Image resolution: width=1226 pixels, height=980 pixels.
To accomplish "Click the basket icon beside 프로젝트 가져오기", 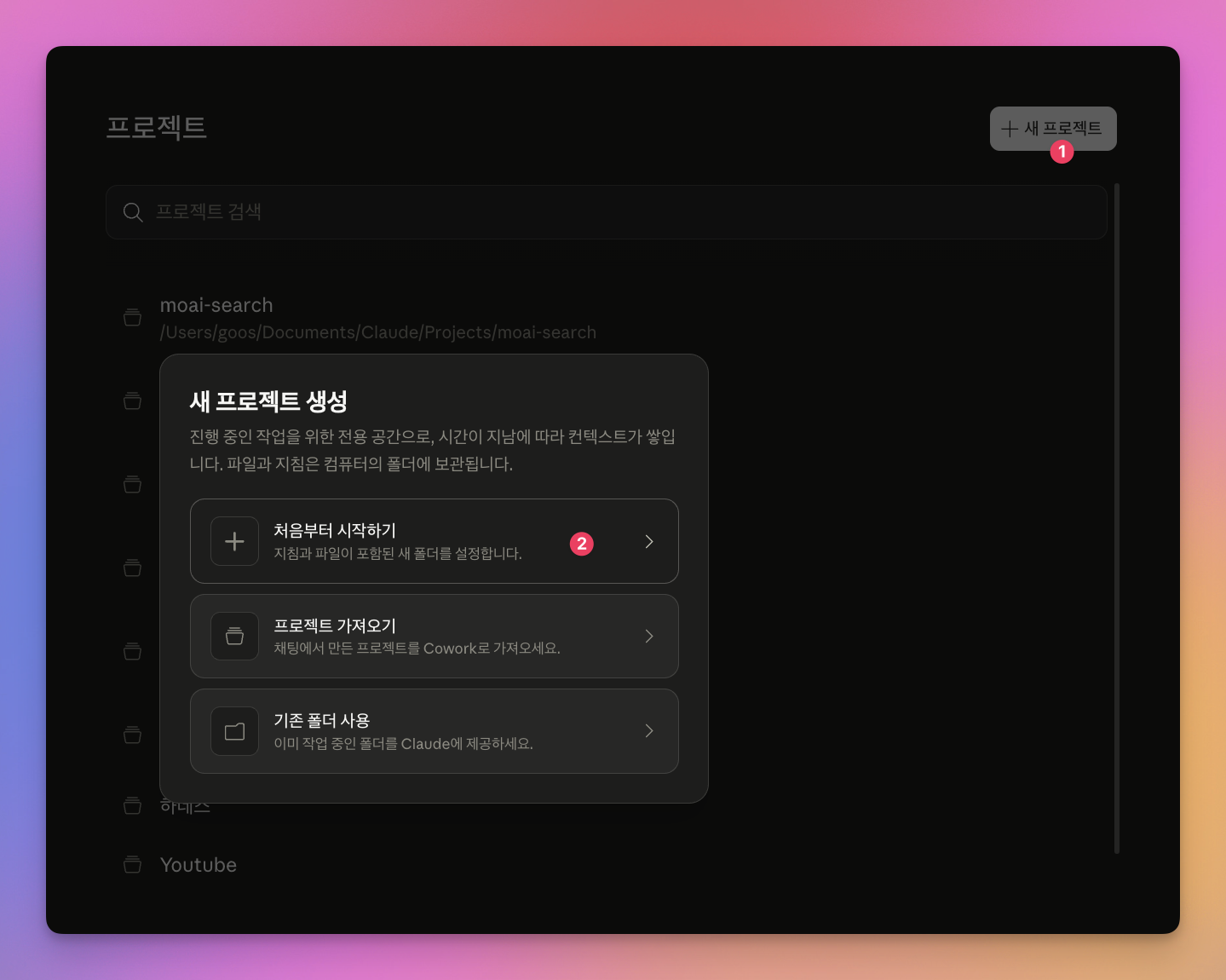I will [234, 636].
